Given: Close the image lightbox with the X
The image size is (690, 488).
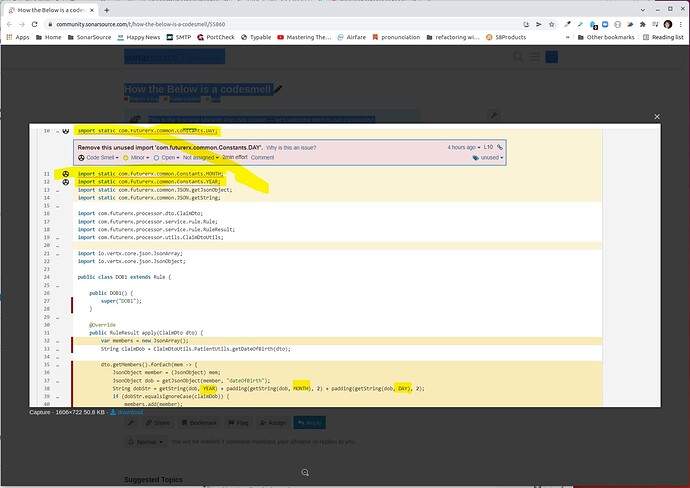Looking at the screenshot, I should click(x=657, y=117).
